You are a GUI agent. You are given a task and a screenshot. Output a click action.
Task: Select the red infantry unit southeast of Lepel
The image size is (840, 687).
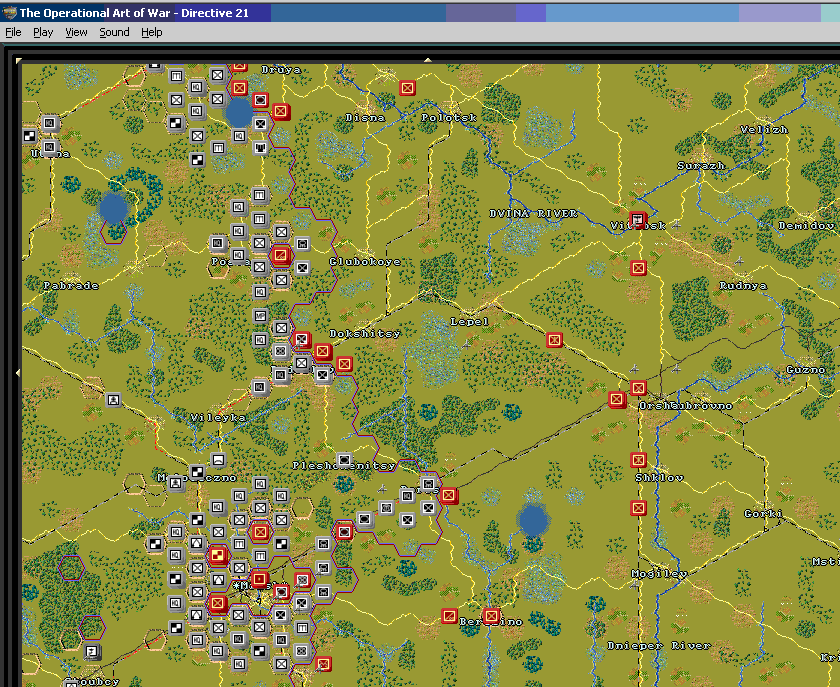click(x=554, y=340)
